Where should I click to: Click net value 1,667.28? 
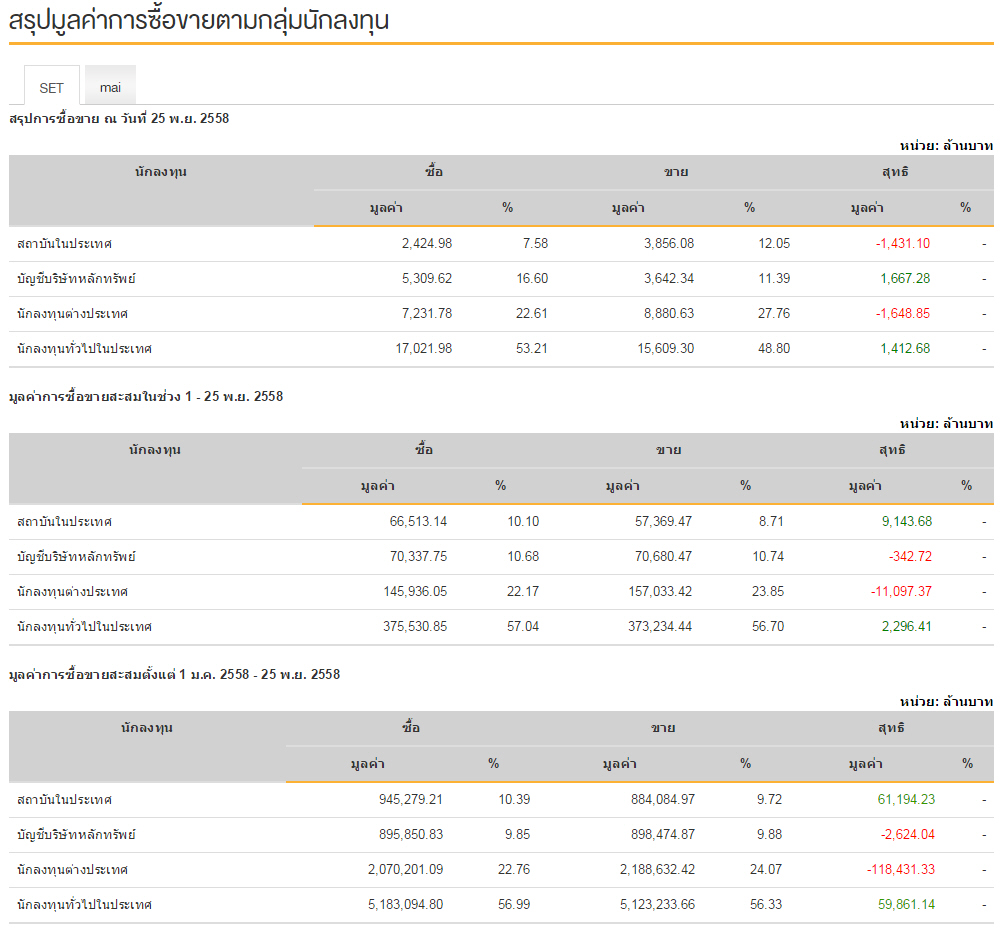[905, 279]
